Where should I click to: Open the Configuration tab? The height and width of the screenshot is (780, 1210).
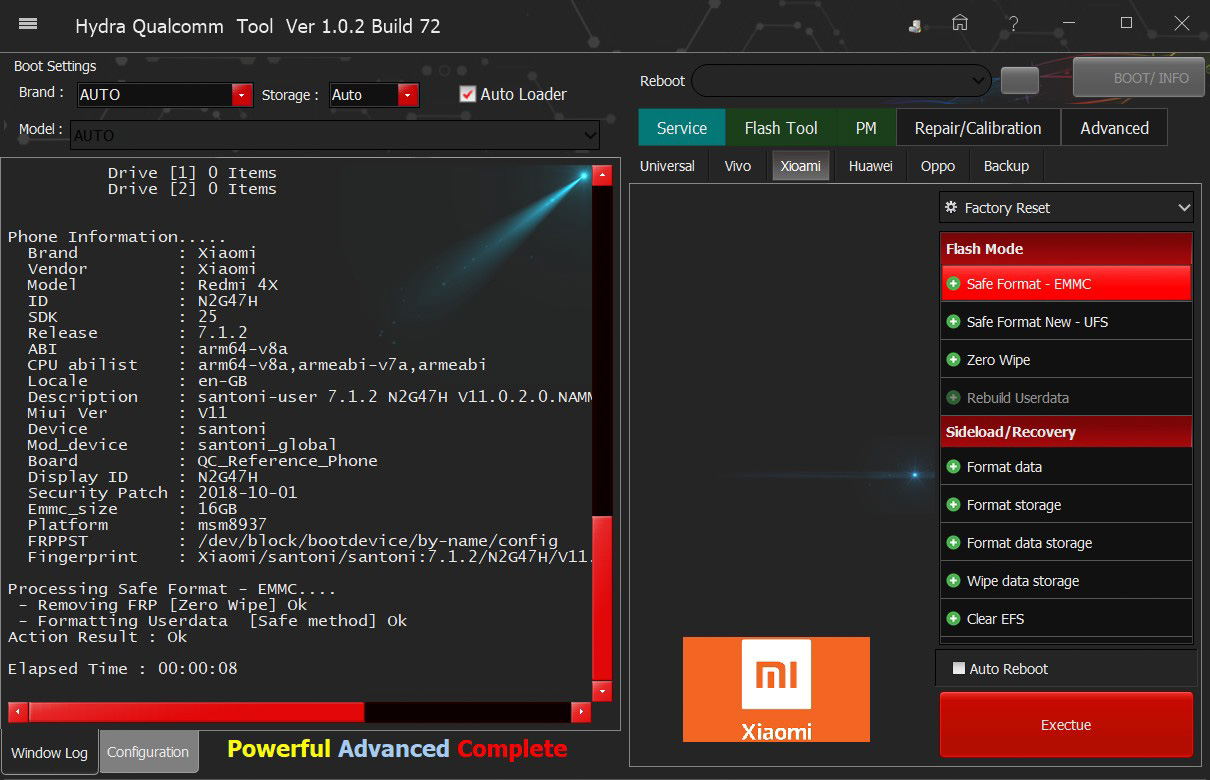[x=148, y=752]
